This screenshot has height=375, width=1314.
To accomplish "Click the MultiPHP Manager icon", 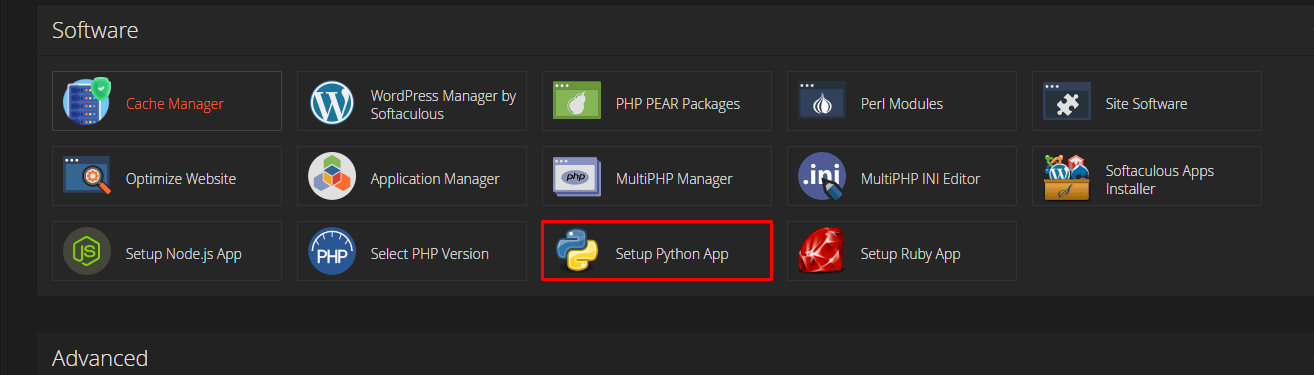I will point(577,177).
